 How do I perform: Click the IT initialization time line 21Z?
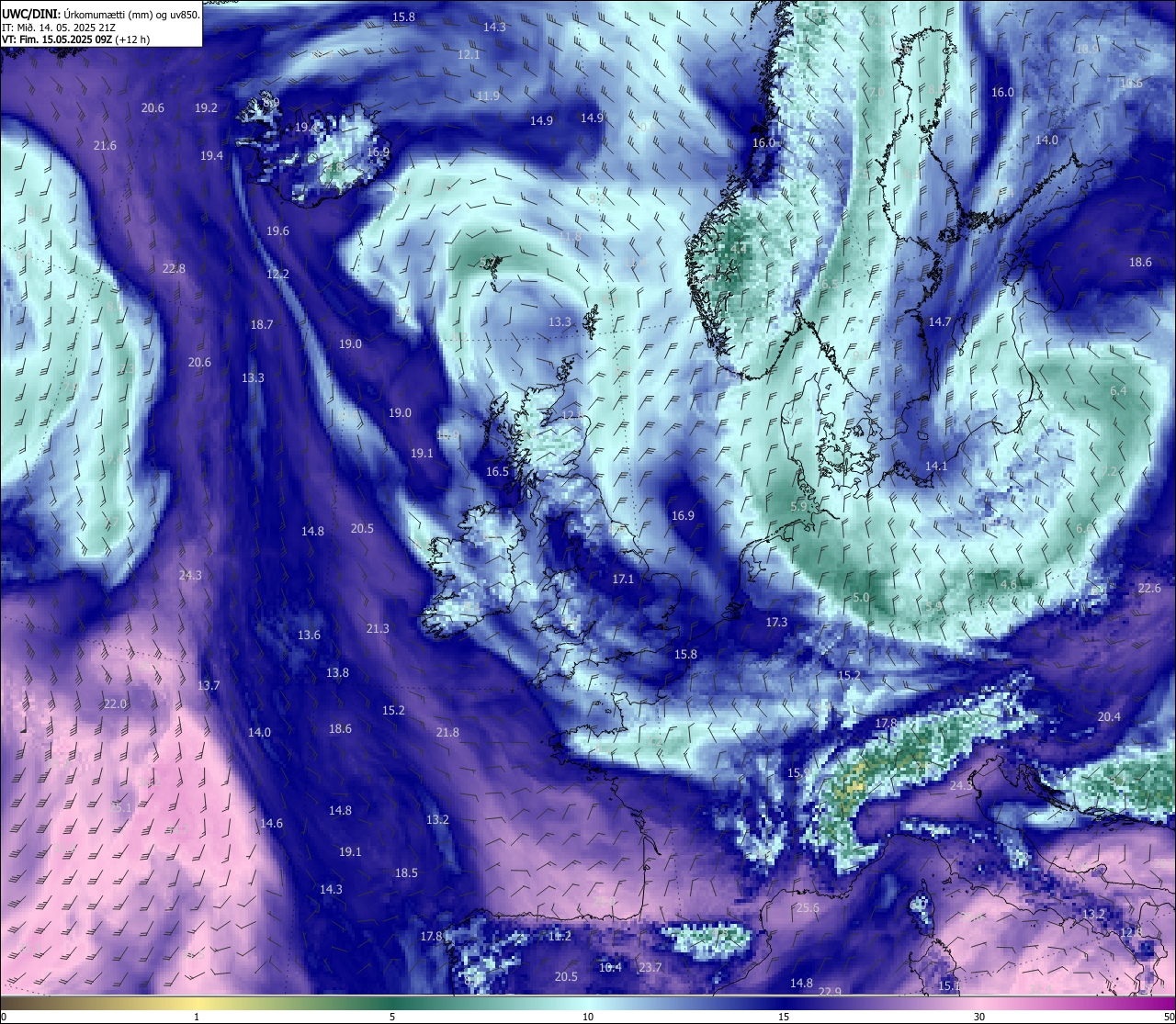pyautogui.click(x=59, y=28)
